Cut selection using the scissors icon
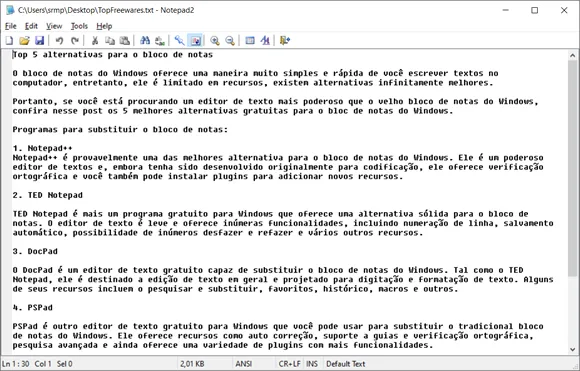This screenshot has height=371, width=580. (95, 40)
